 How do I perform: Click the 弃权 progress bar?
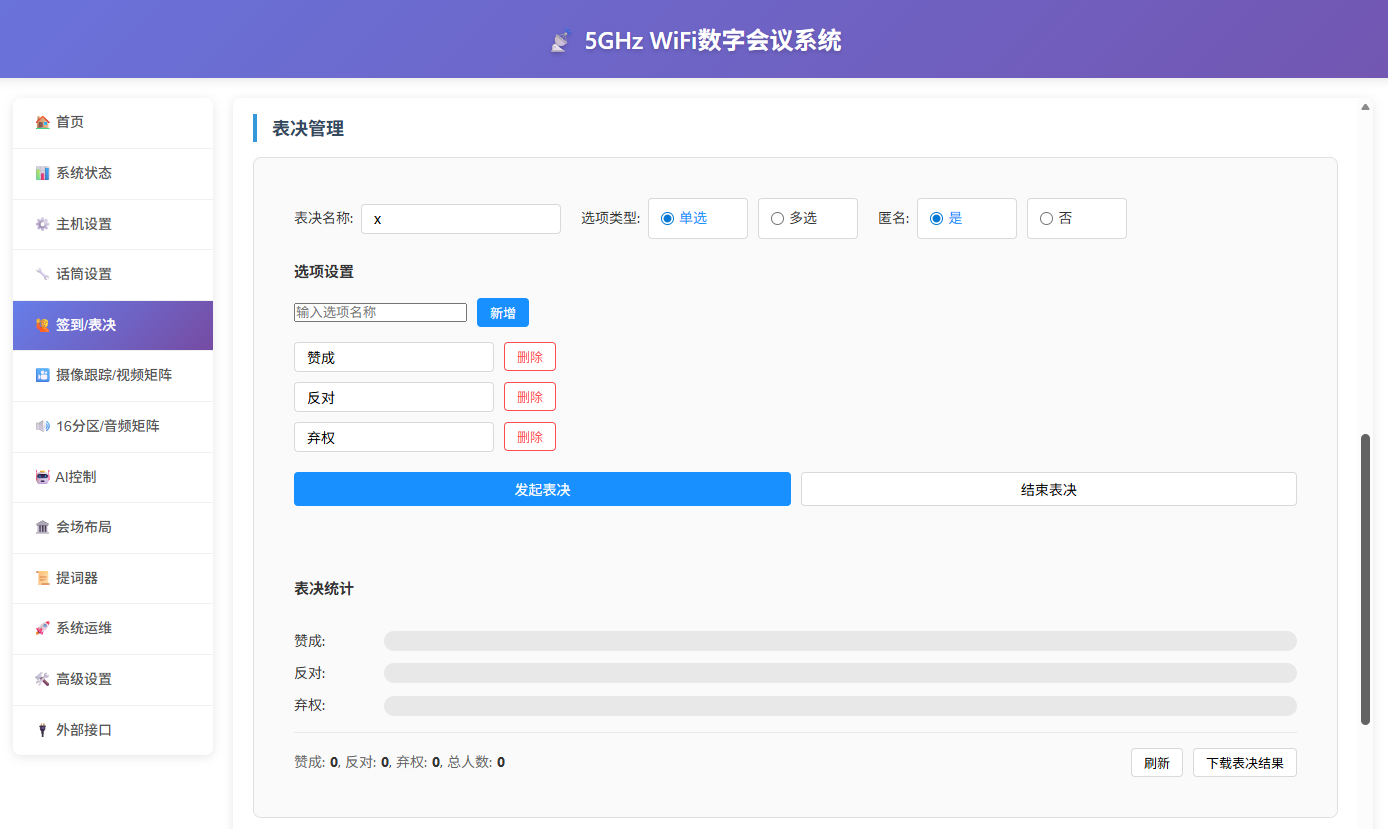pos(840,706)
